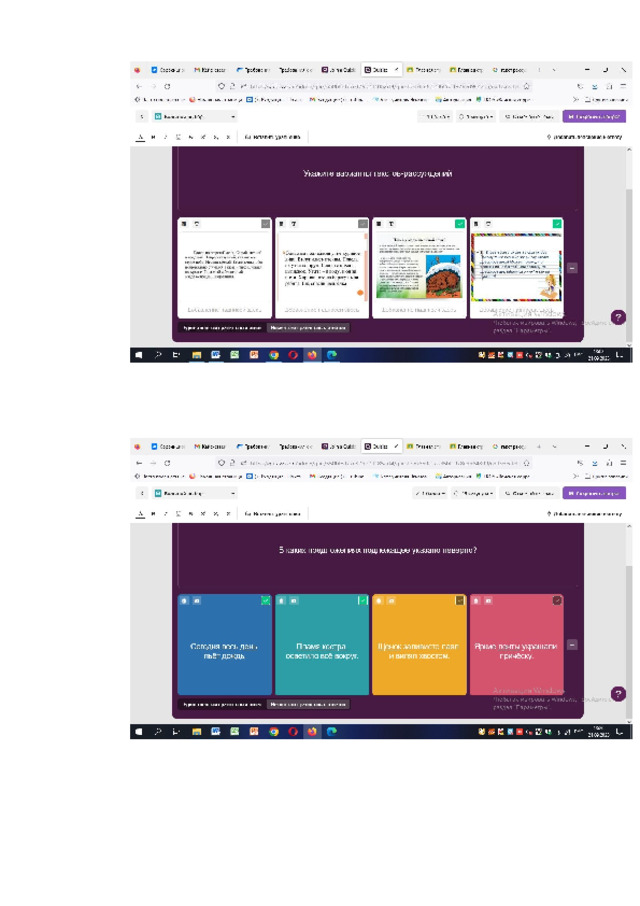
Task: Delete the yellow answer card
Action: pos(379,600)
